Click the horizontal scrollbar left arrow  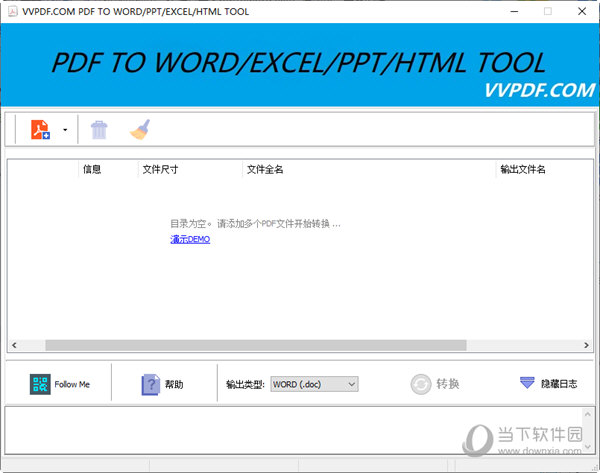click(x=14, y=345)
